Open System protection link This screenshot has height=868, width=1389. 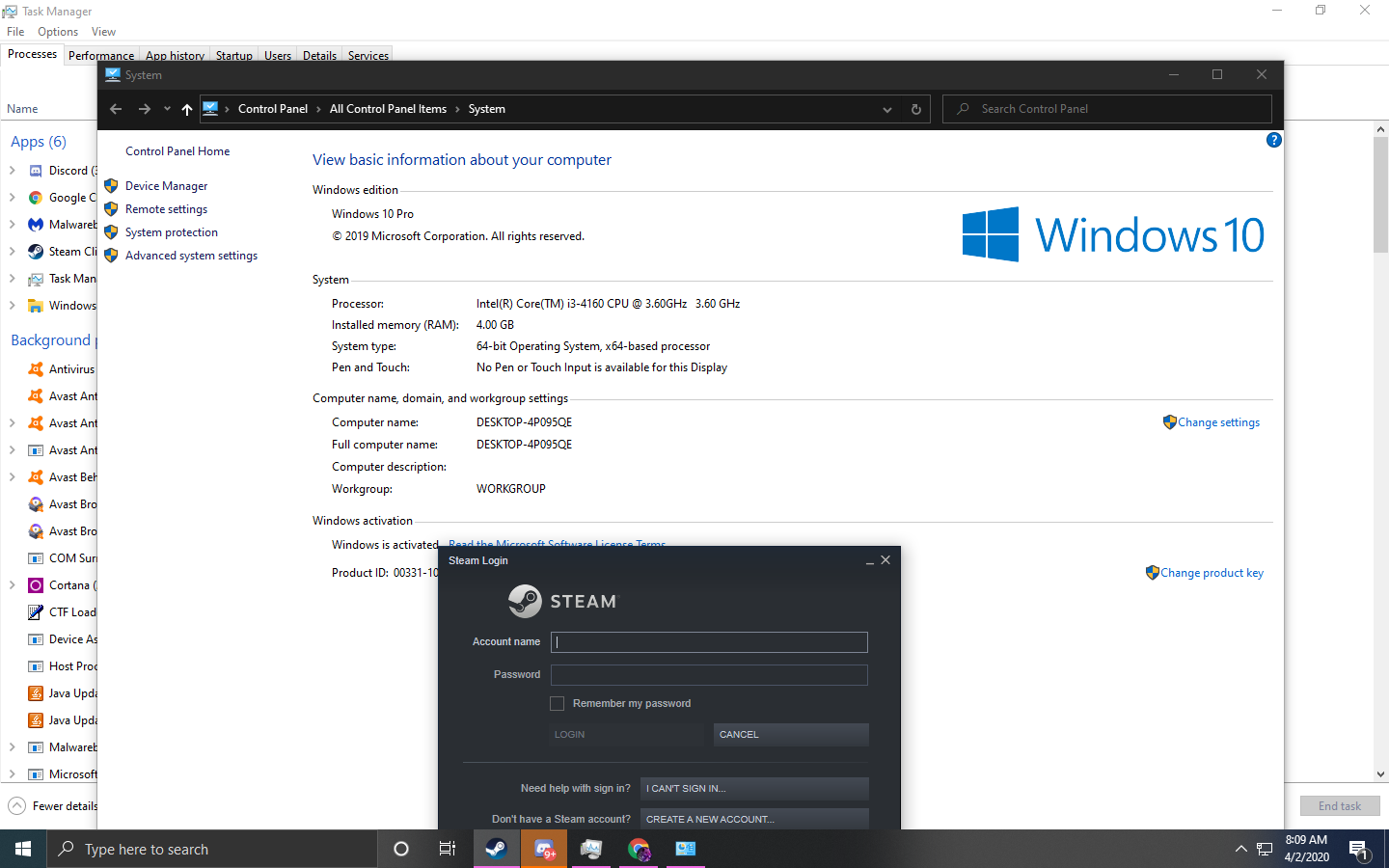coord(172,232)
